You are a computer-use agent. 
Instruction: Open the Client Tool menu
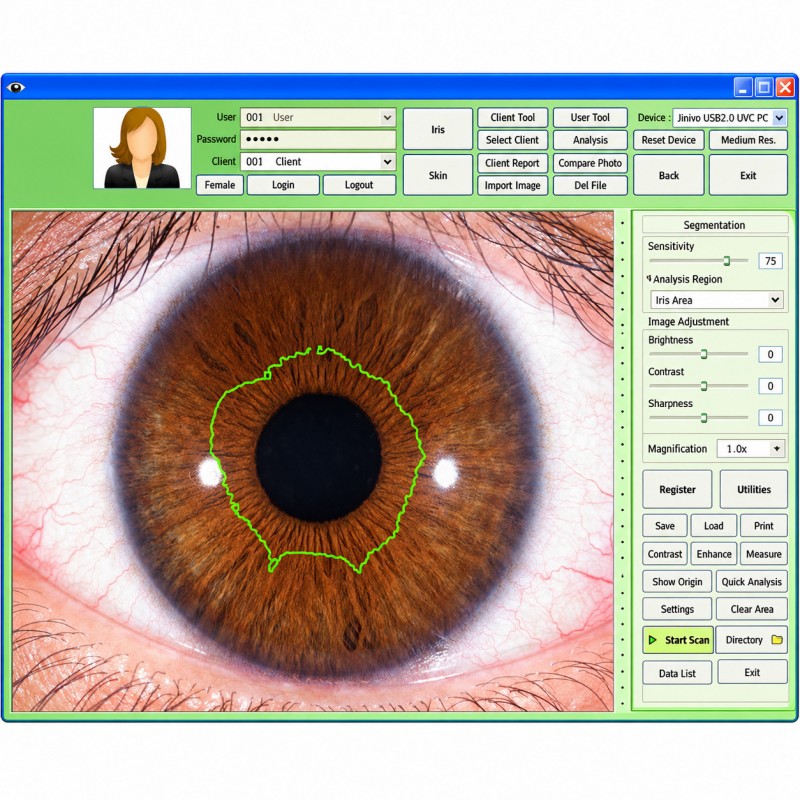click(x=513, y=117)
